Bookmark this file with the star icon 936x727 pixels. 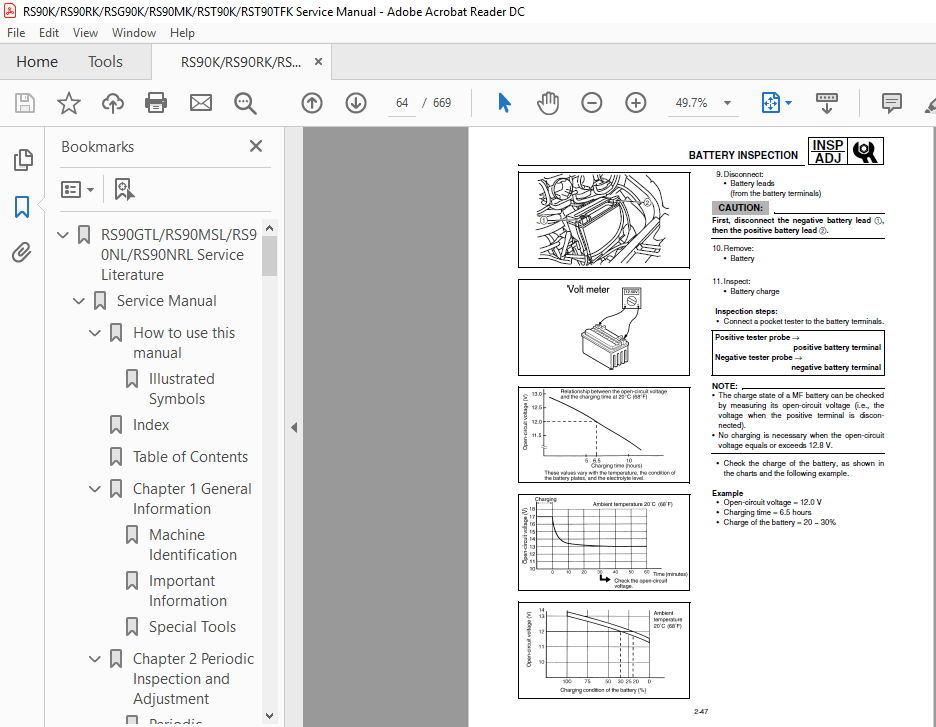[x=69, y=103]
